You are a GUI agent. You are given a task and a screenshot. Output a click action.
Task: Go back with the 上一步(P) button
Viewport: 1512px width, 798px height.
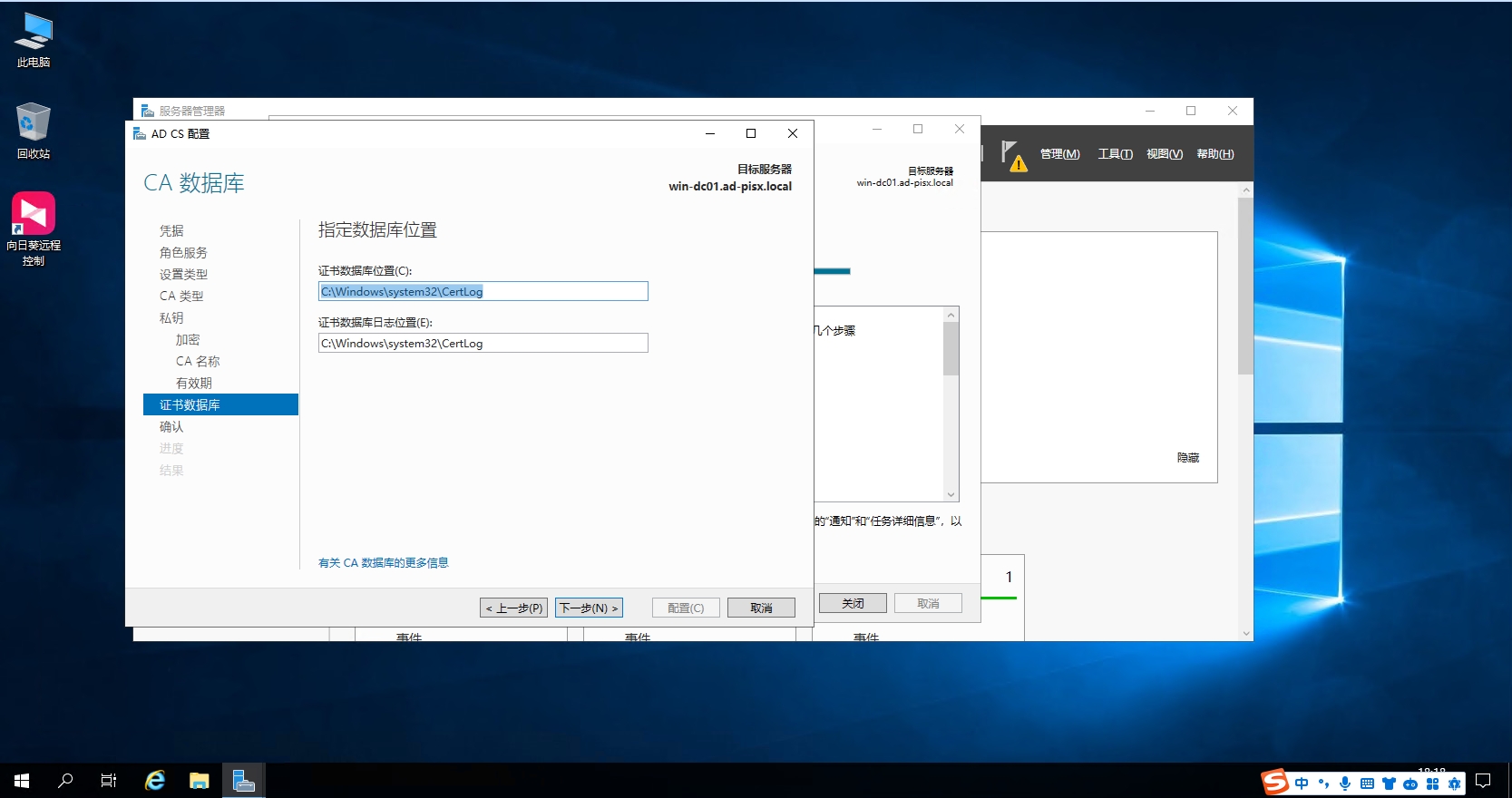pyautogui.click(x=513, y=608)
